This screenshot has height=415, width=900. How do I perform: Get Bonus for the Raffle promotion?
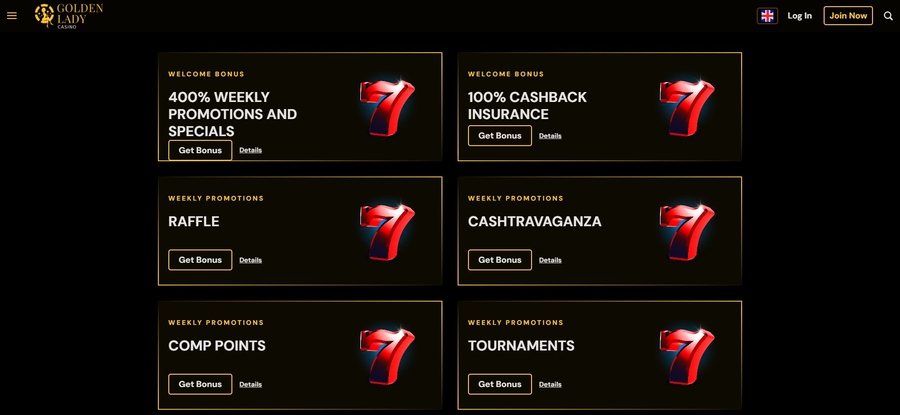200,260
